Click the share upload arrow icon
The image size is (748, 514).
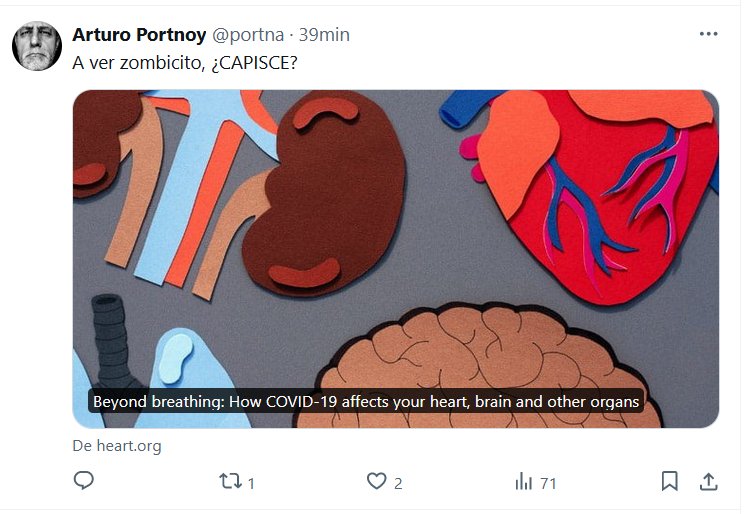tap(708, 482)
